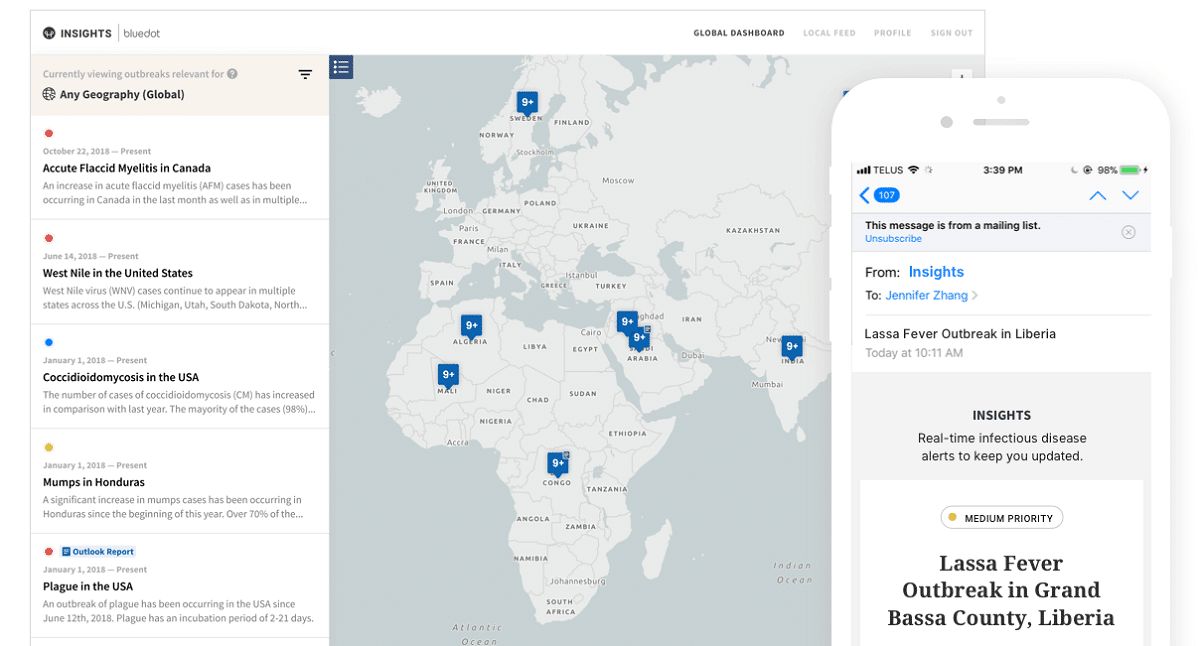The width and height of the screenshot is (1198, 646).
Task: Select the 9+ marker over Mali
Action: click(448, 375)
